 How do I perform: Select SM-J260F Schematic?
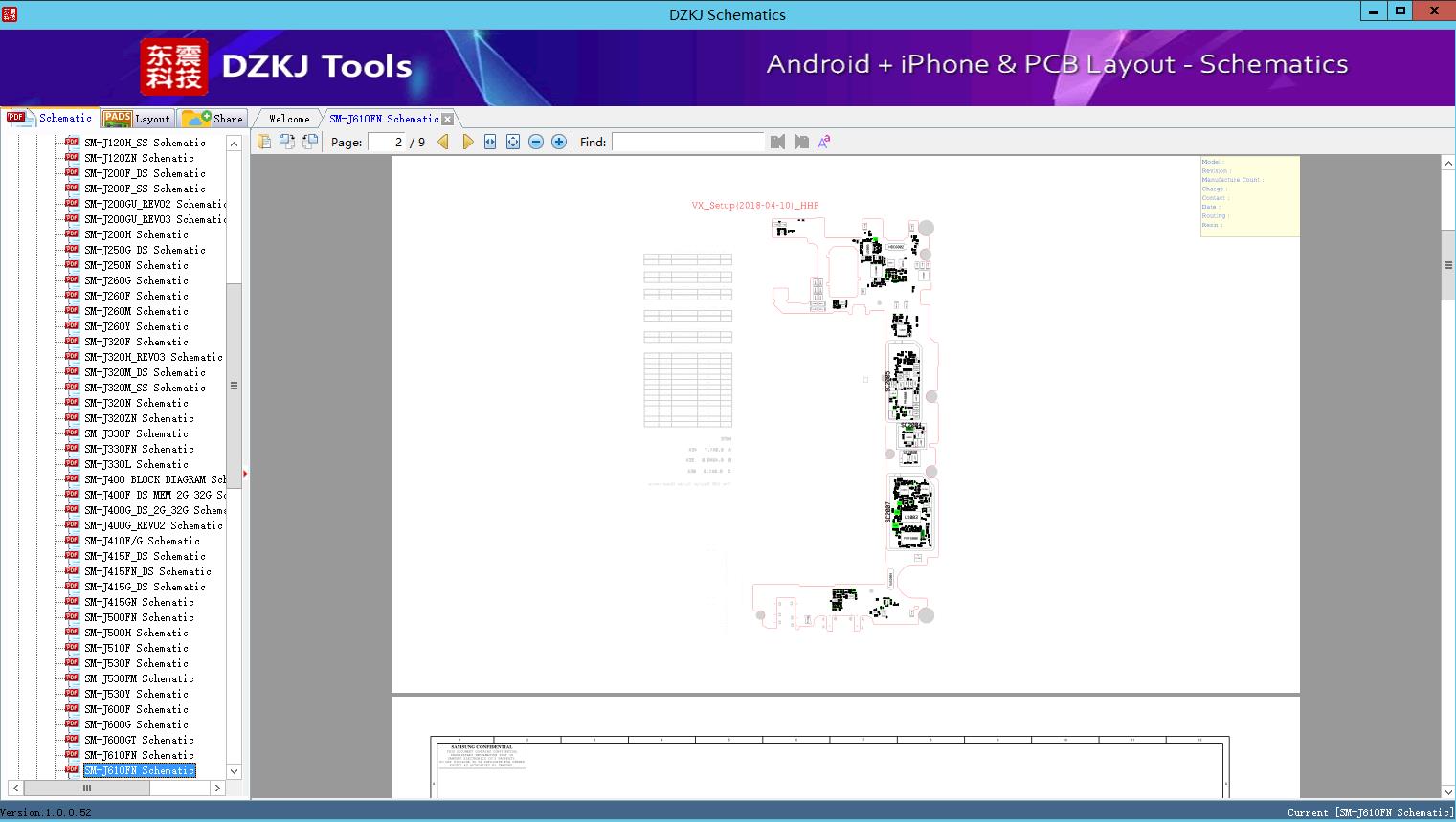[136, 296]
